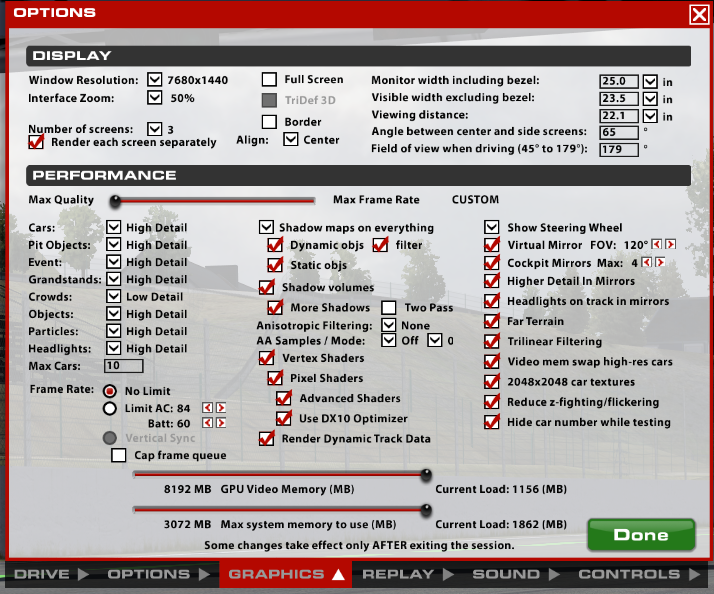Select Limit AC frame rate radio
The image size is (714, 594).
point(110,408)
